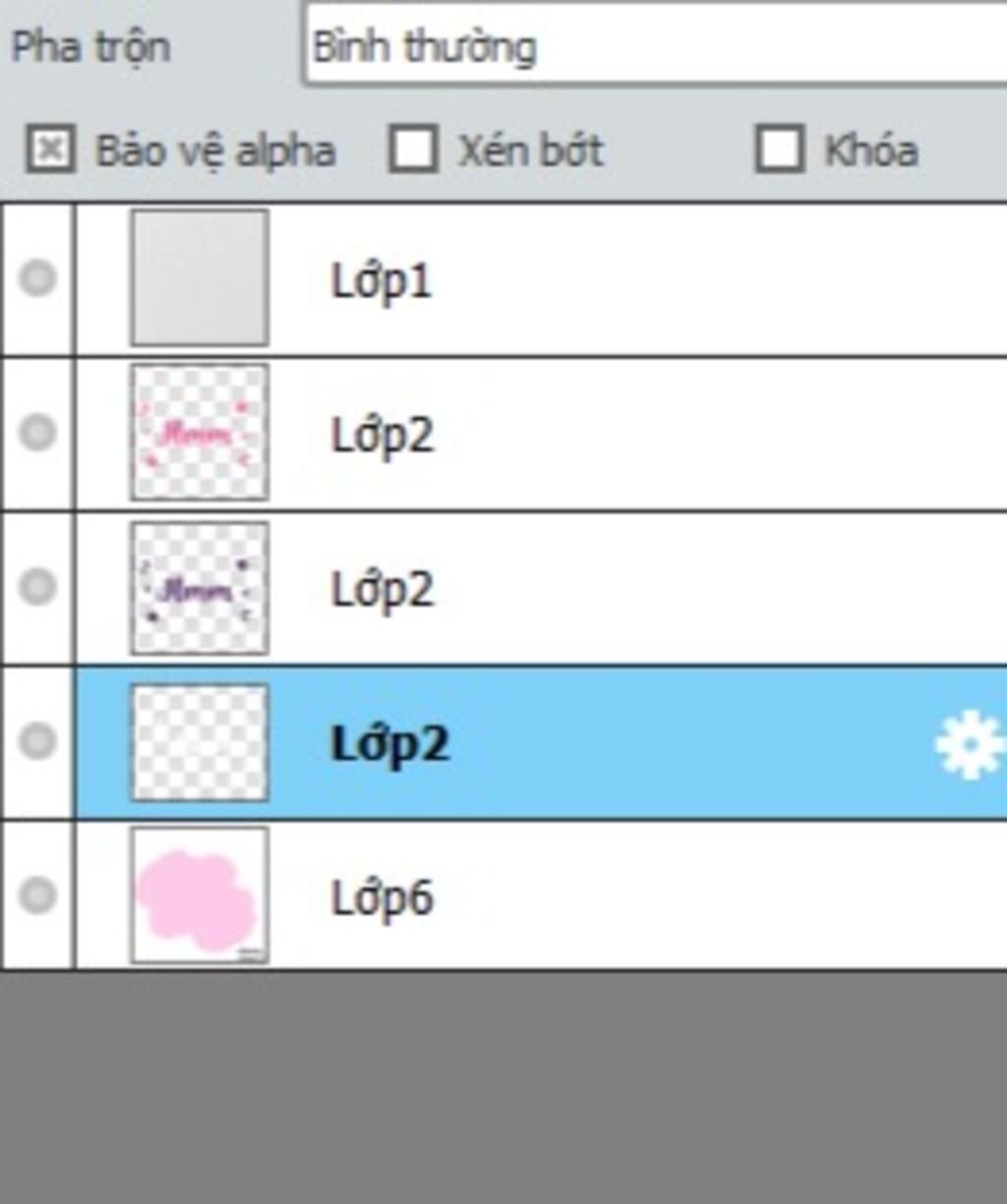This screenshot has height=1204, width=1007.
Task: Select the Lớp6 layer by name
Action: pos(382,897)
